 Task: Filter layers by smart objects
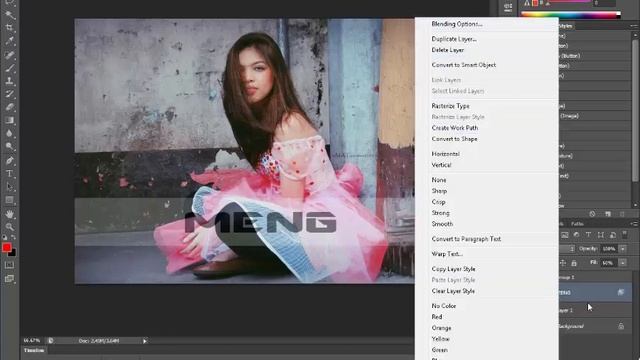click(612, 235)
